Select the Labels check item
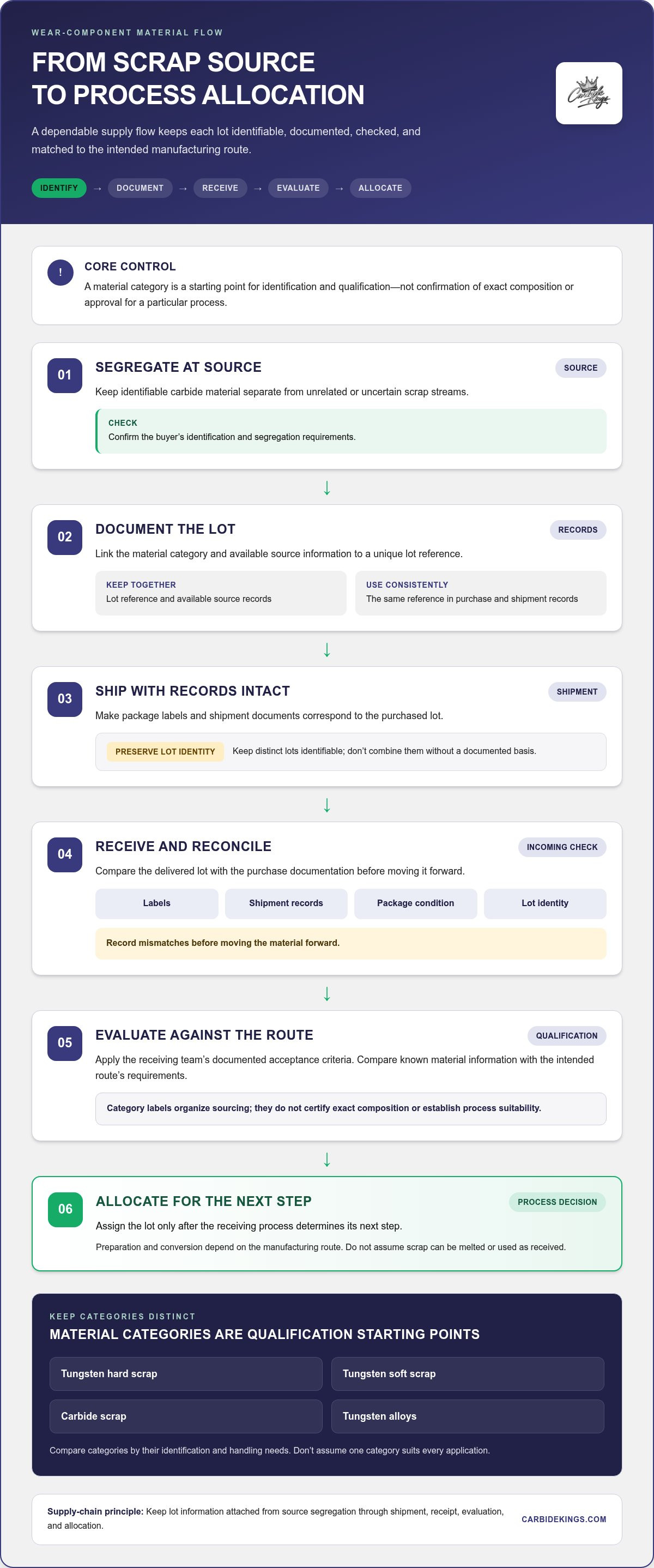The height and width of the screenshot is (1568, 654). [x=156, y=903]
